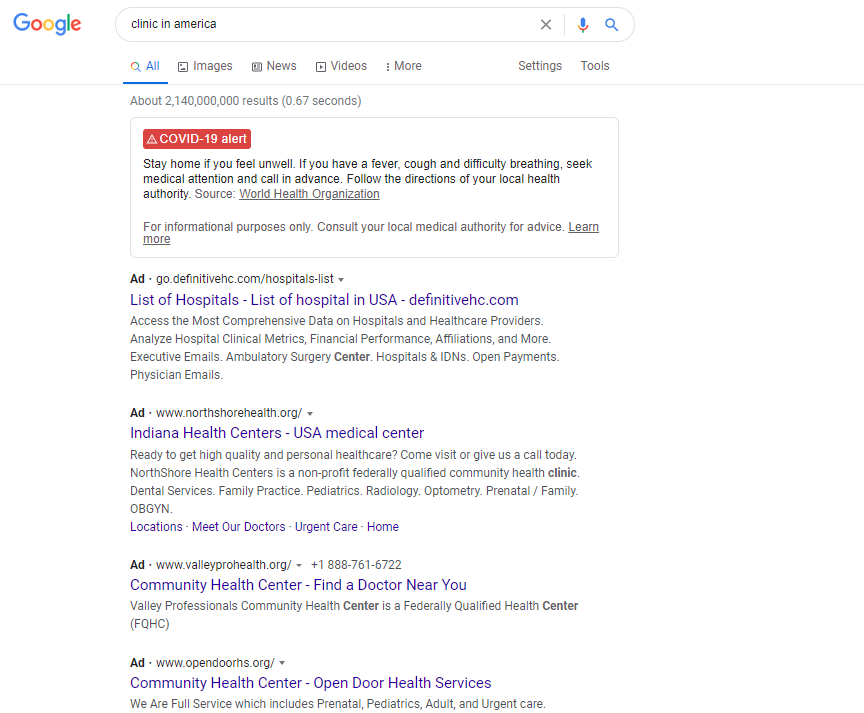Open the More search options menu
The image size is (864, 713).
coord(403,66)
